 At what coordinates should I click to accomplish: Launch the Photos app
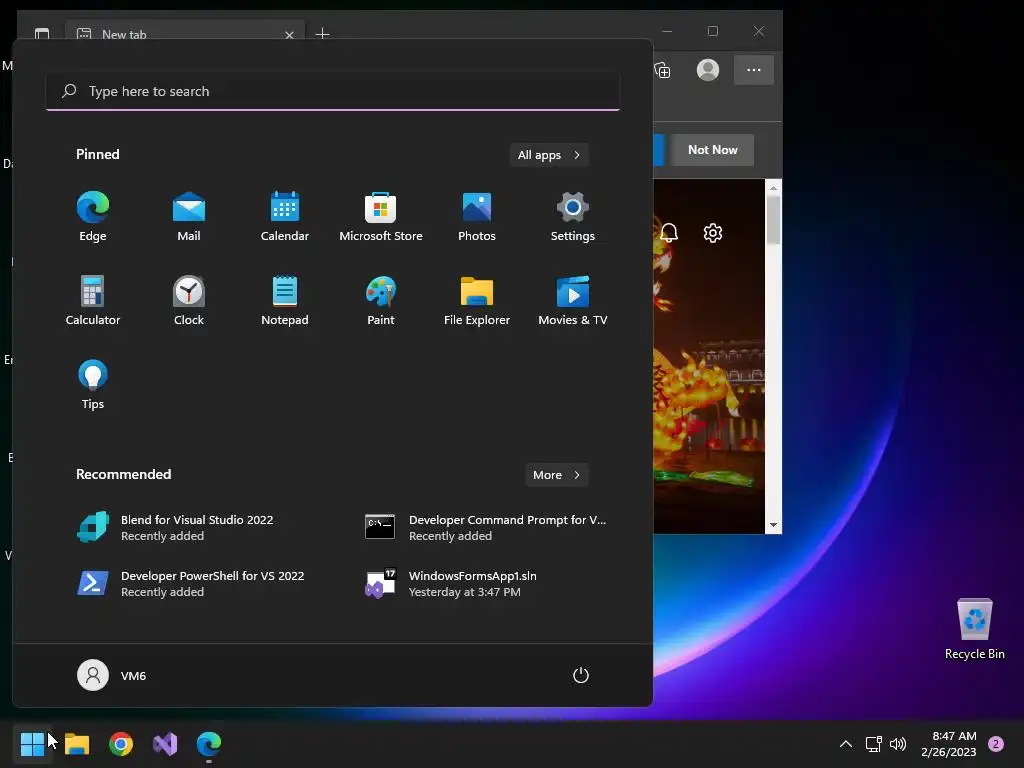[477, 216]
